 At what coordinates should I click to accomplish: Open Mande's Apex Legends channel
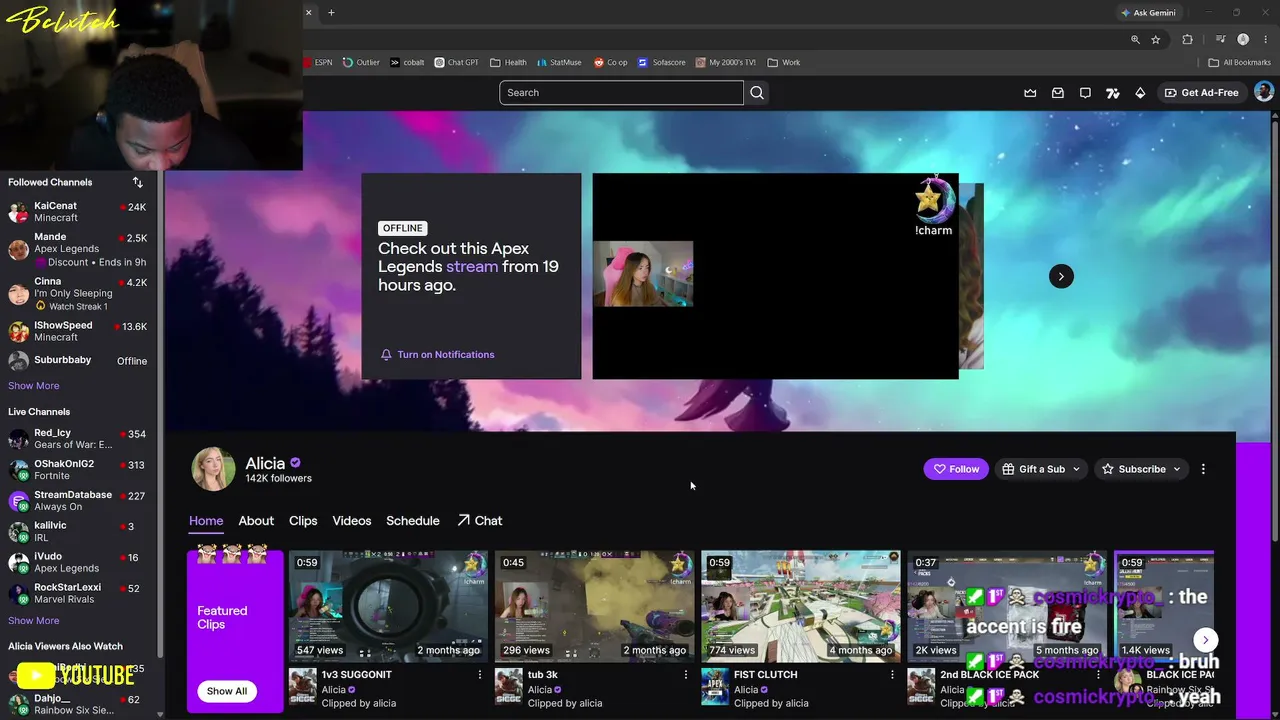click(x=78, y=249)
